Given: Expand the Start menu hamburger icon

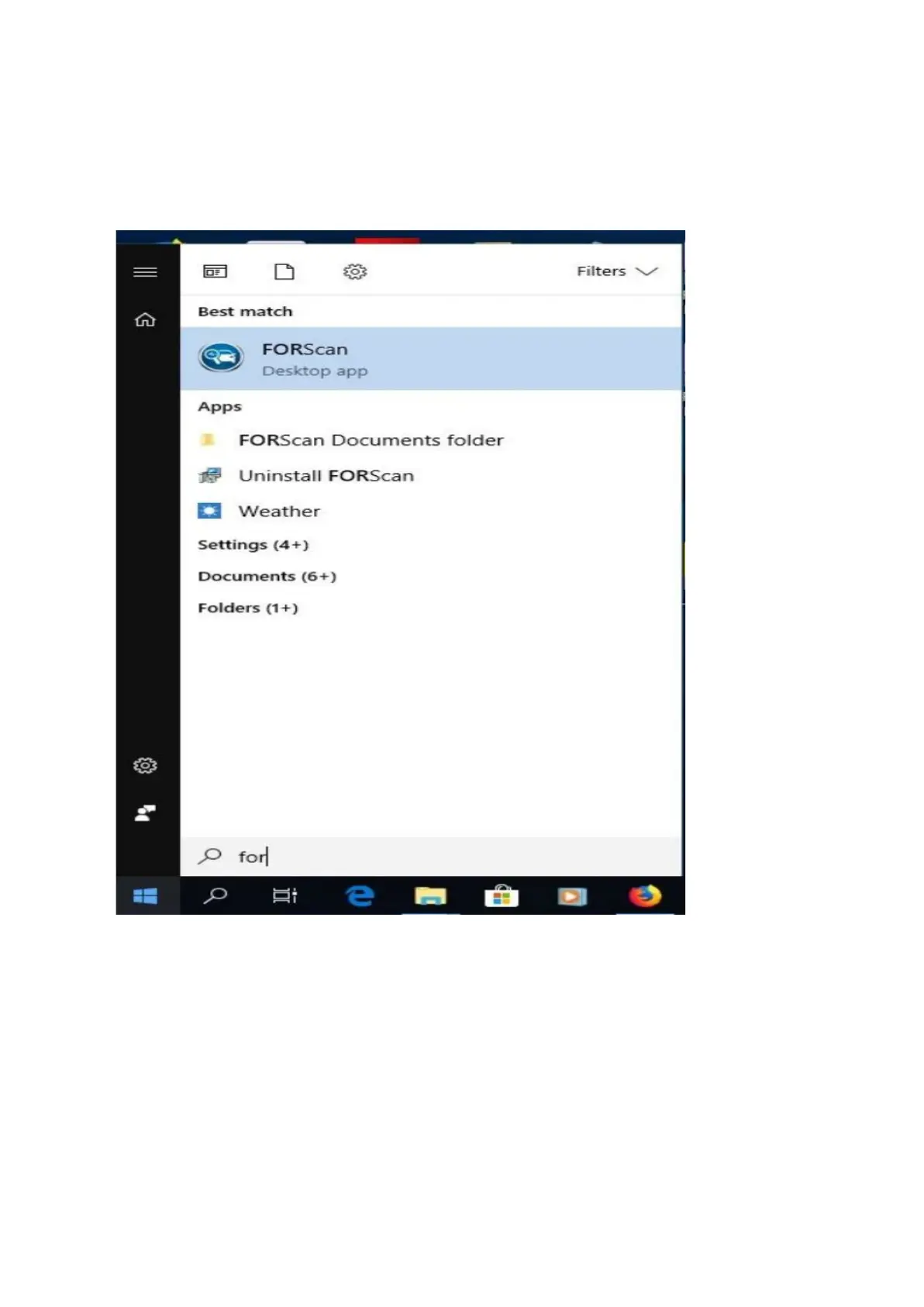Looking at the screenshot, I should click(x=145, y=272).
